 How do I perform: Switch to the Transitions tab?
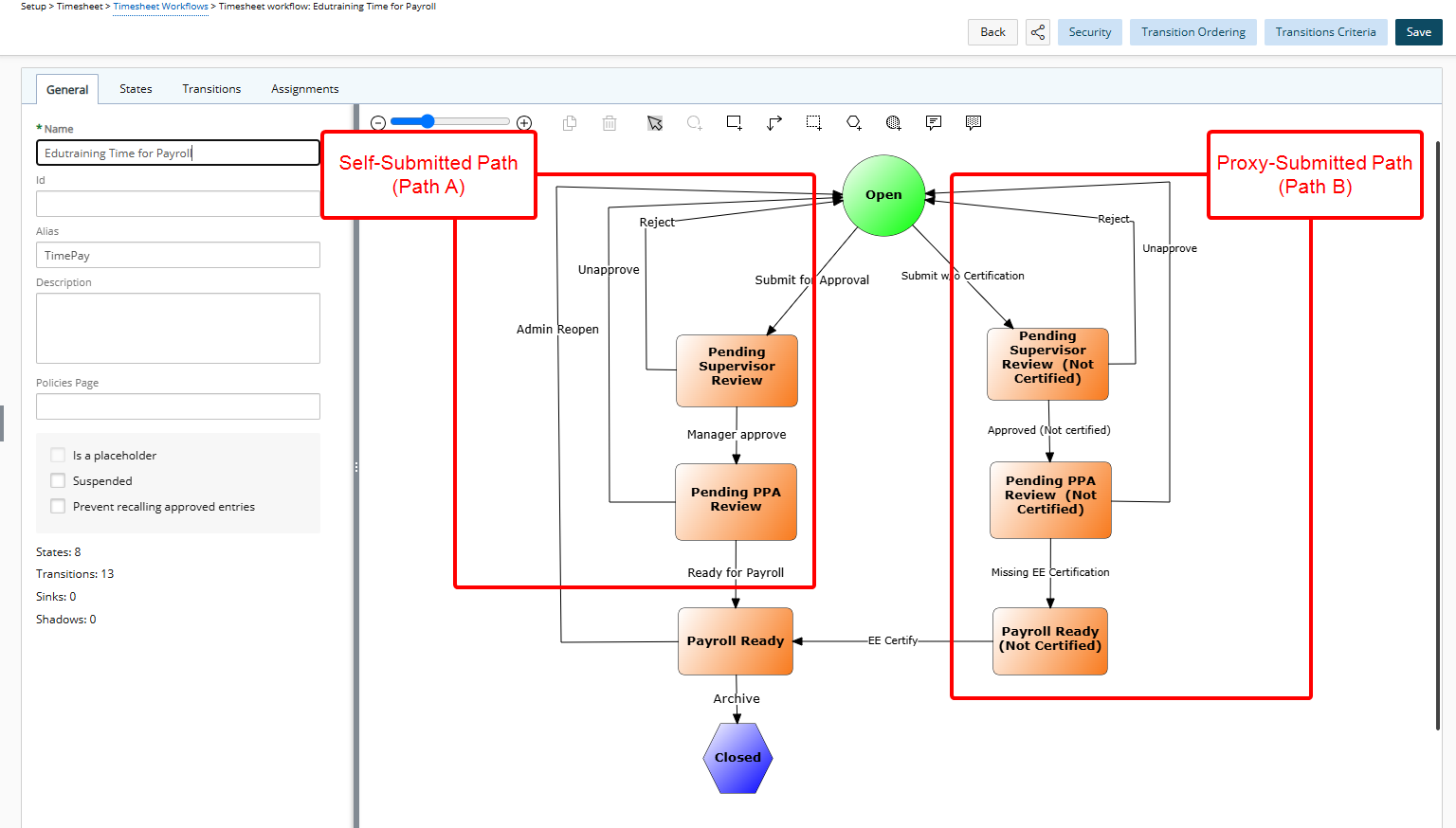coord(211,89)
